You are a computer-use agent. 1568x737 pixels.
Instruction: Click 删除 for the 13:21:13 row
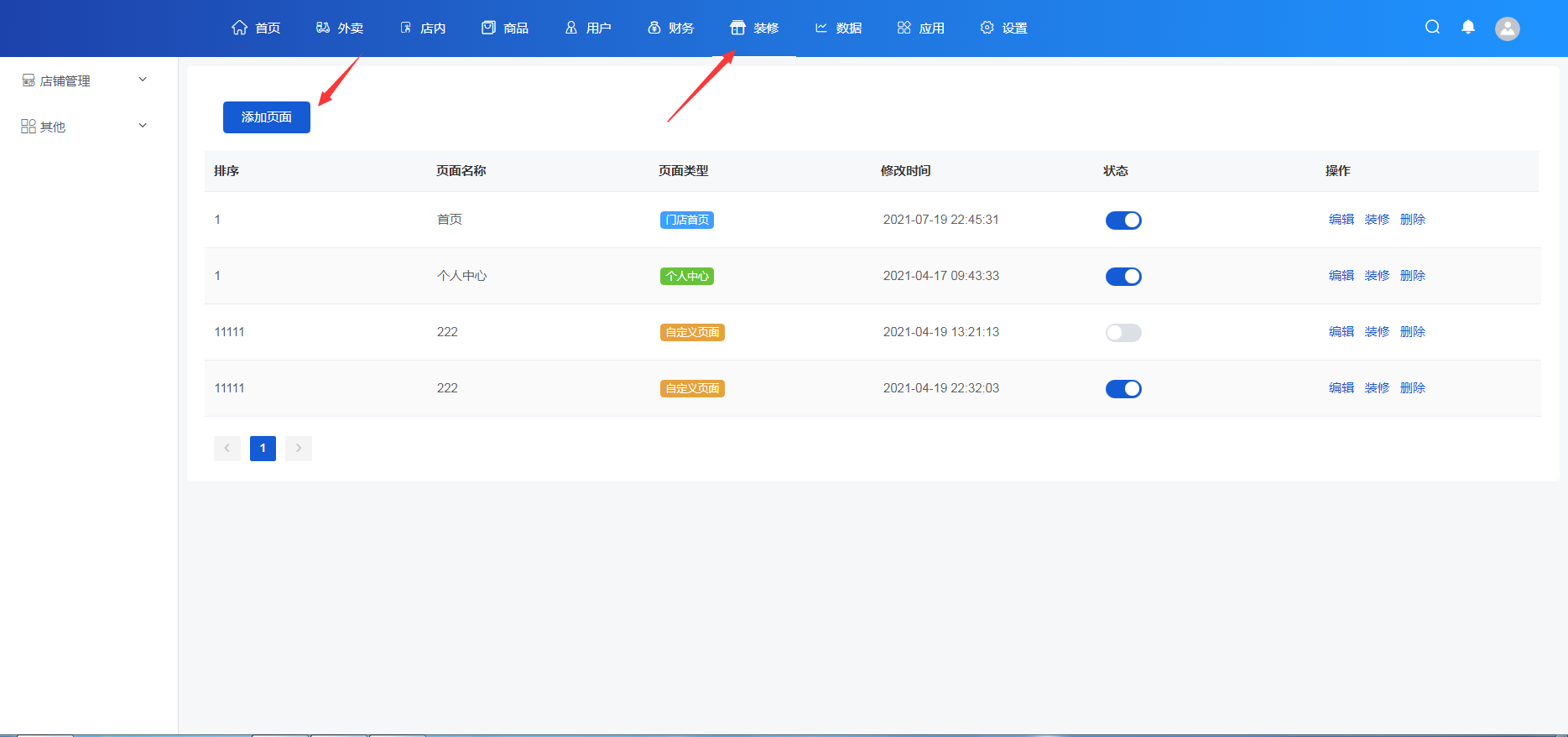pyautogui.click(x=1413, y=332)
